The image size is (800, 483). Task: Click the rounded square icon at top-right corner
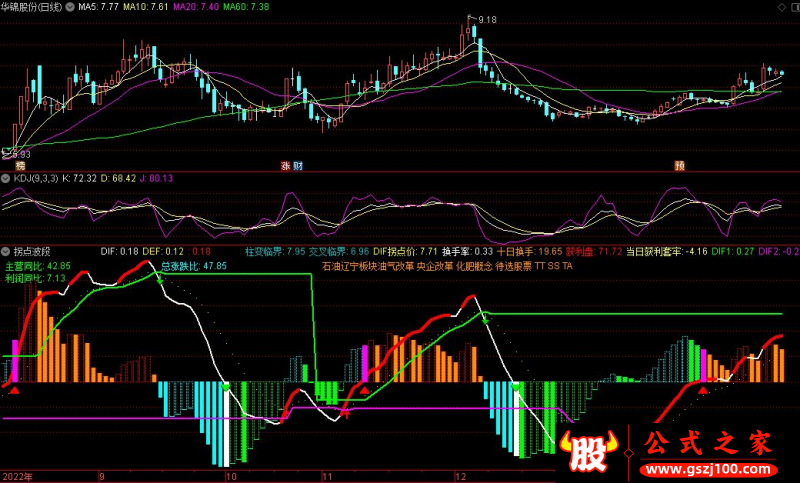[x=794, y=7]
